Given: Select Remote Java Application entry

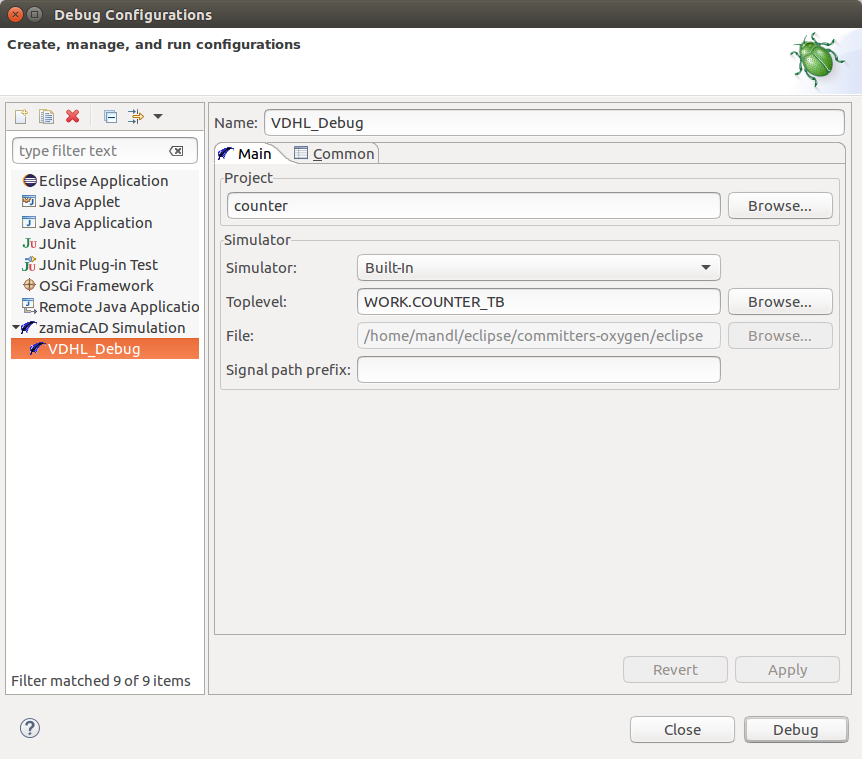Looking at the screenshot, I should (119, 307).
